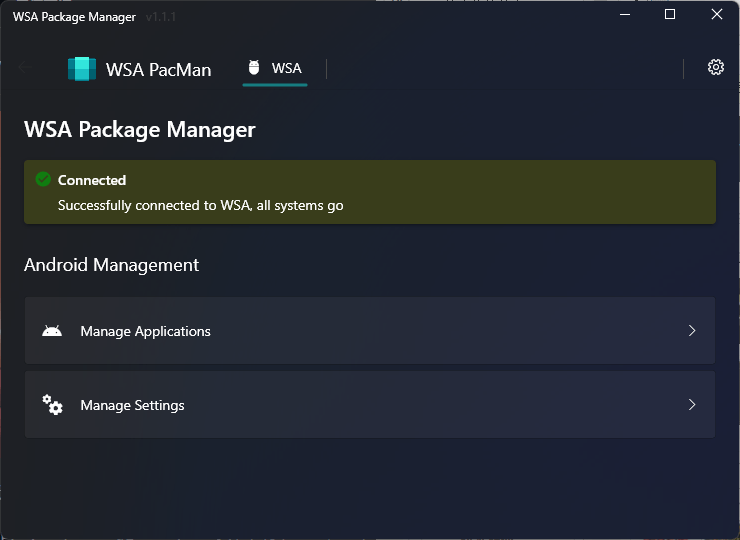Click the "WSA Package Manager" page heading

[140, 130]
